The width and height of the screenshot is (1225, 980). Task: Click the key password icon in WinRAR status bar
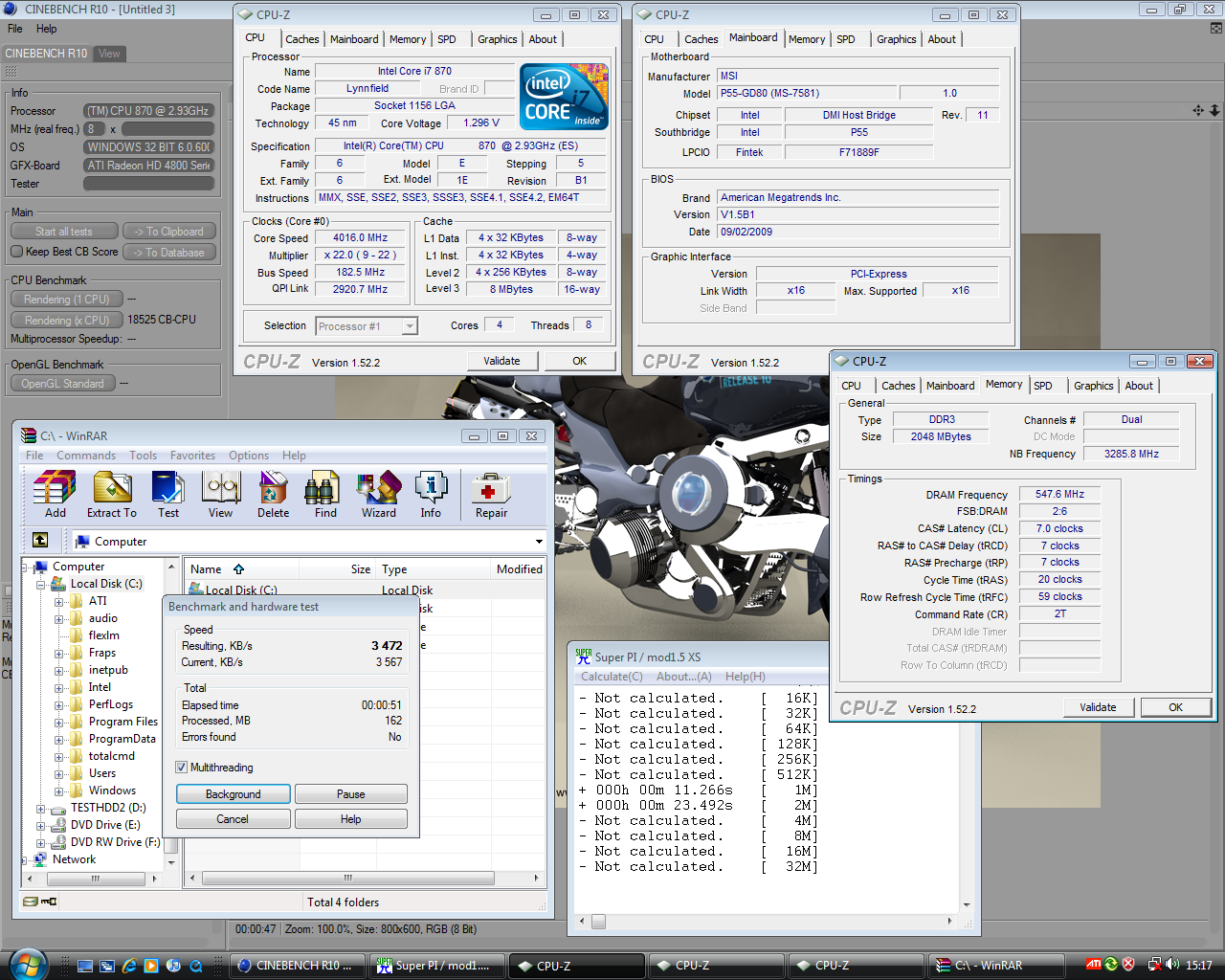(49, 902)
